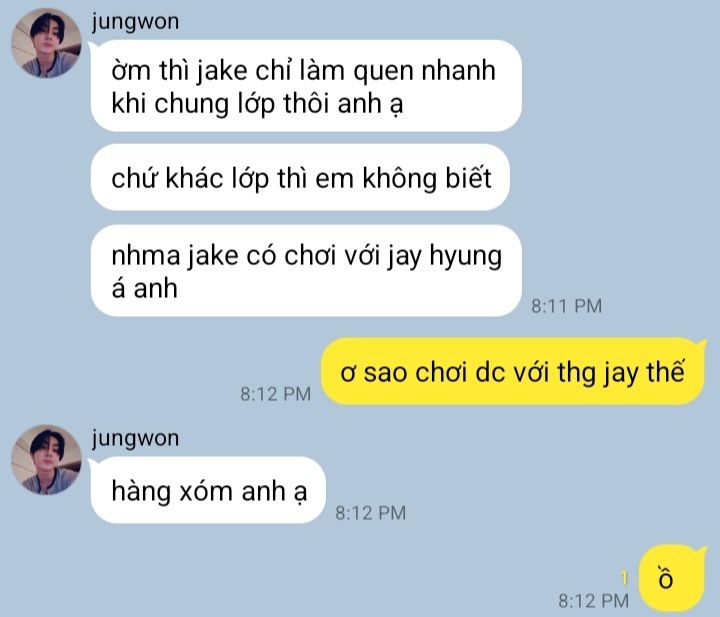Click the word 'hyung' in jungwon's message
This screenshot has width=720, height=617.
pos(465,256)
